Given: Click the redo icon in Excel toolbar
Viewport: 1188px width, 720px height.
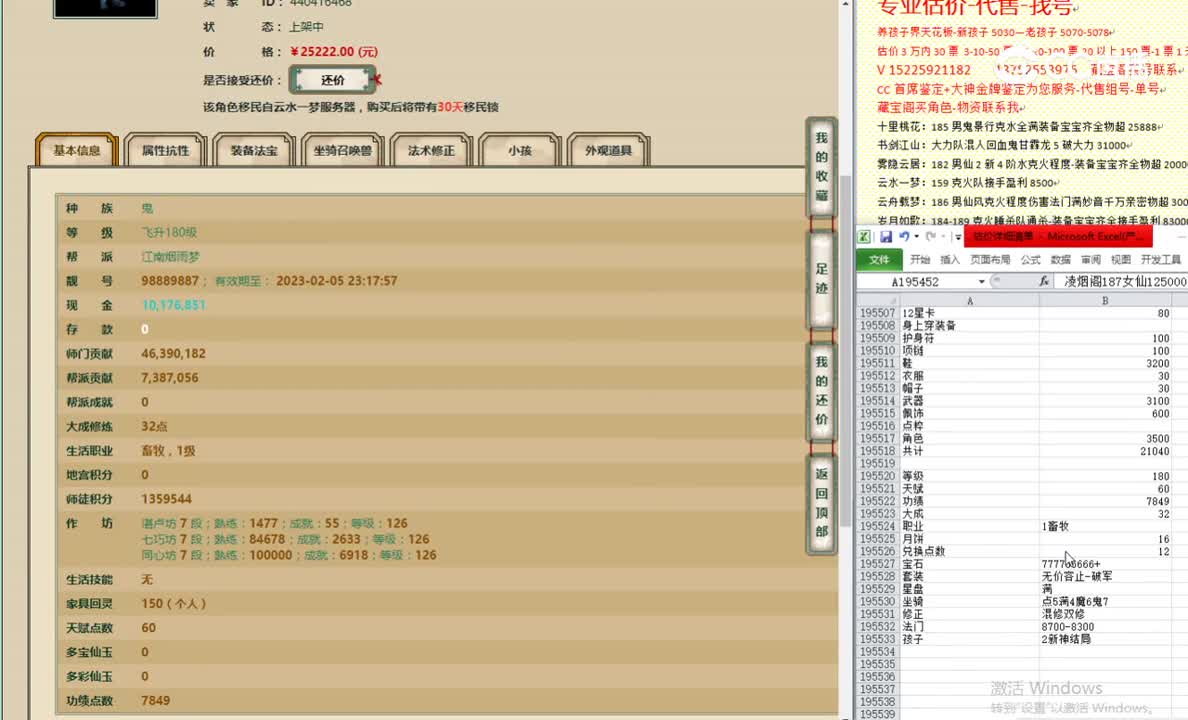Looking at the screenshot, I should coord(930,236).
